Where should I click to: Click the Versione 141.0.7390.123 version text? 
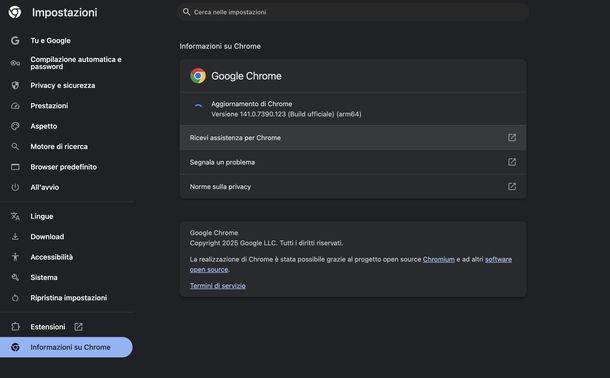click(286, 114)
